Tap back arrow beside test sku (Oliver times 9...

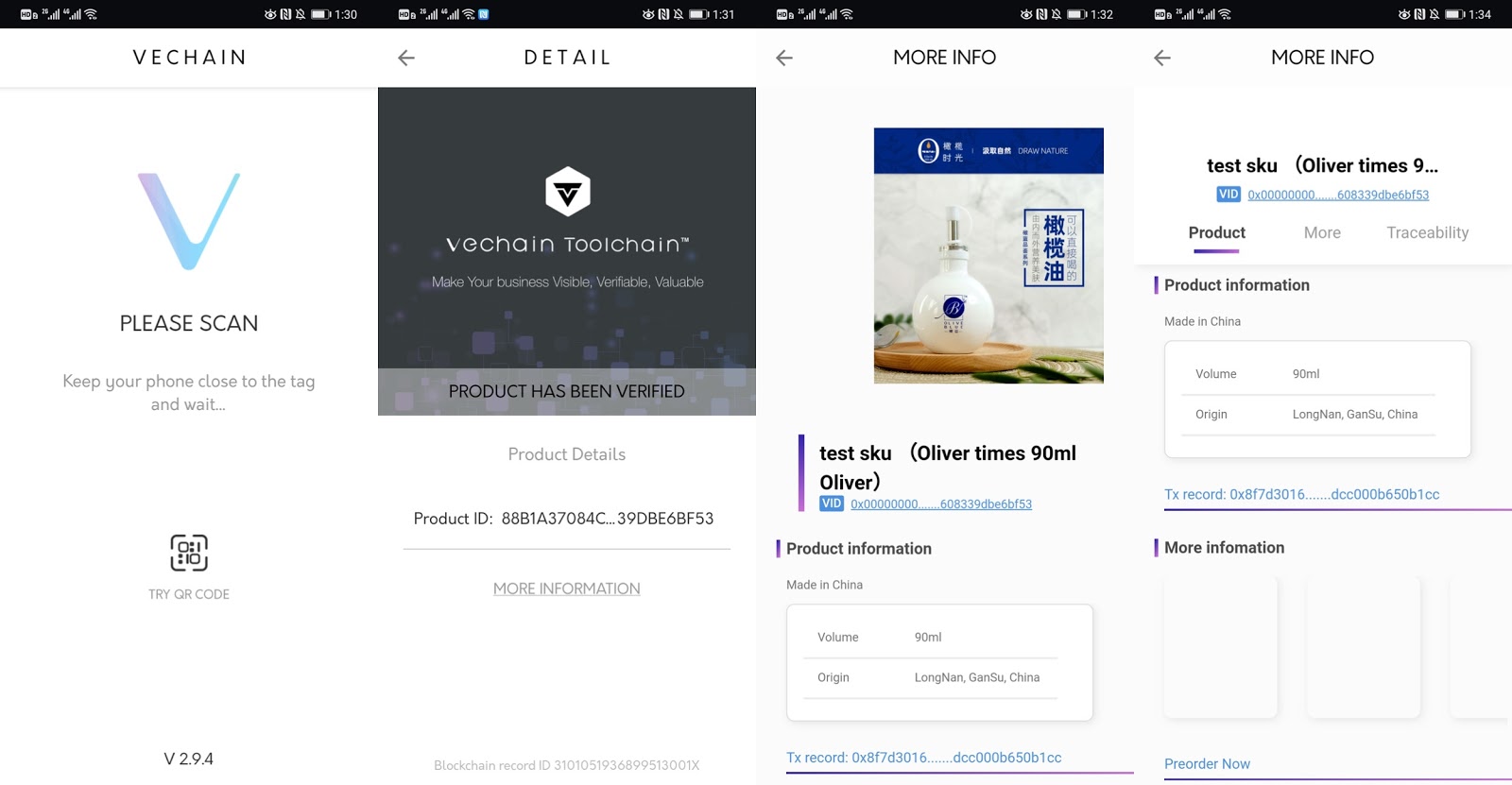point(1162,58)
